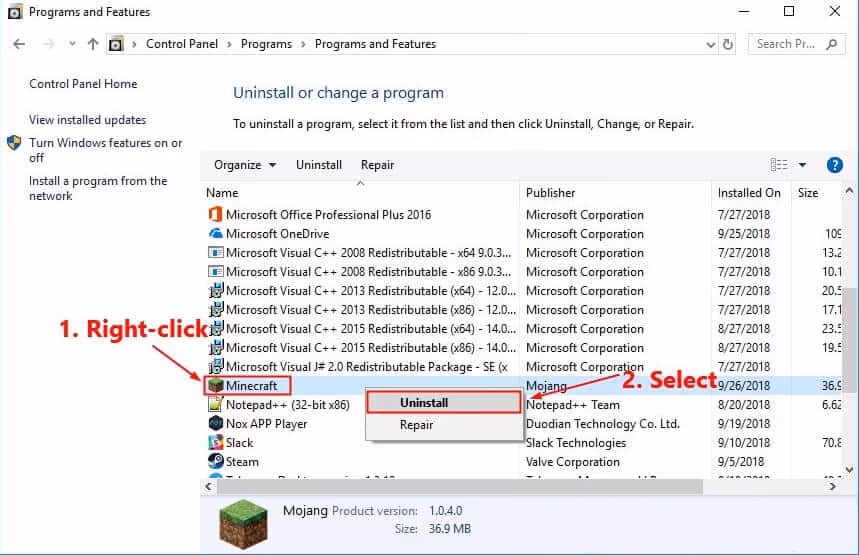Choose Repair from the context menu
859x555 pixels.
pyautogui.click(x=444, y=425)
